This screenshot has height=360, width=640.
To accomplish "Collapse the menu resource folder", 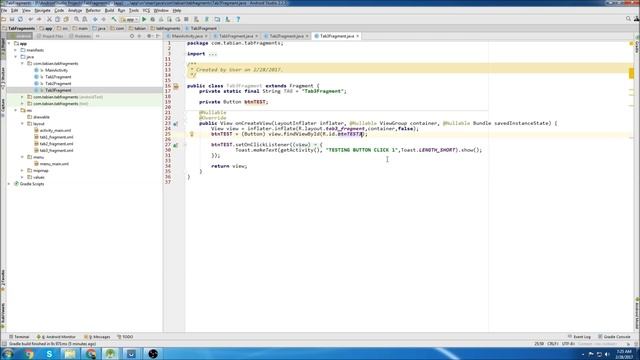I will pyautogui.click(x=22, y=157).
